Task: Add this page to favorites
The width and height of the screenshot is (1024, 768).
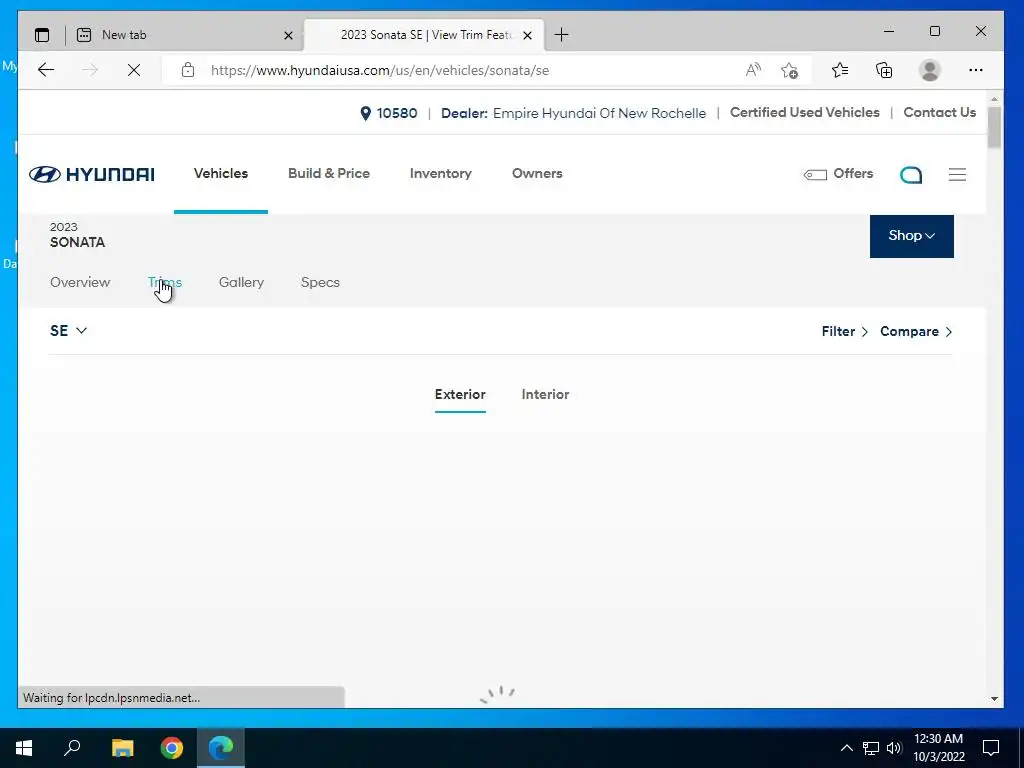Action: (x=790, y=70)
